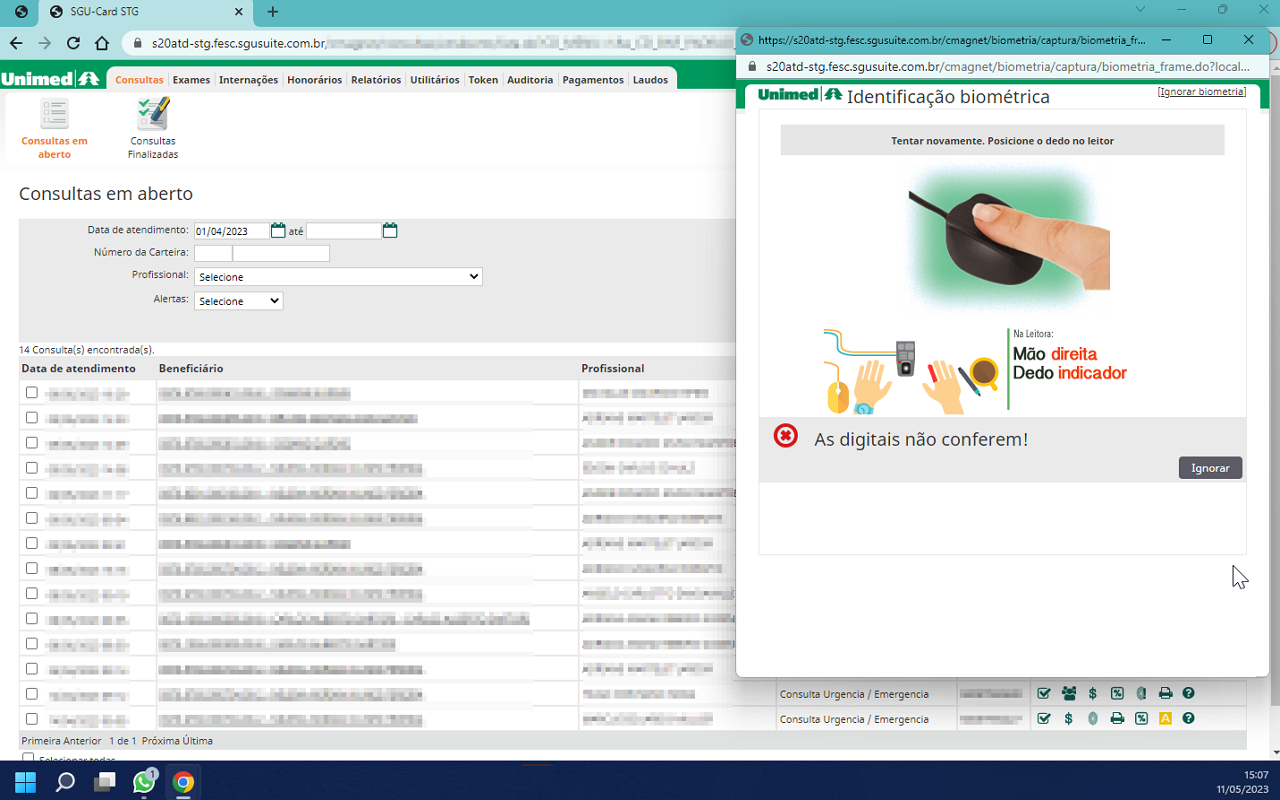Open calendar picker for the 'até' date
Image resolution: width=1280 pixels, height=800 pixels.
tap(390, 231)
